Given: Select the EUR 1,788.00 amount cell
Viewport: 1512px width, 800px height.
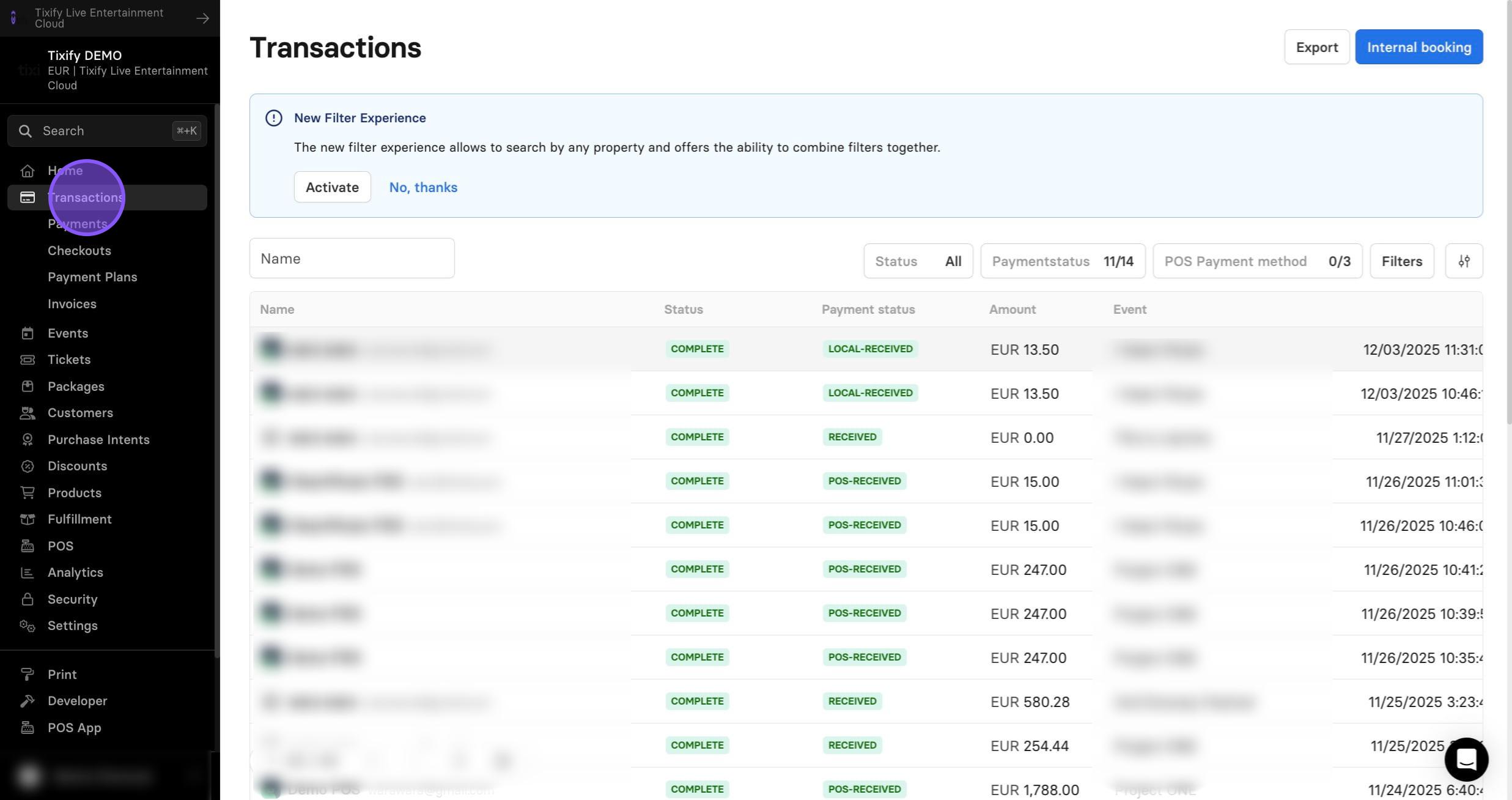Looking at the screenshot, I should coord(1034,790).
